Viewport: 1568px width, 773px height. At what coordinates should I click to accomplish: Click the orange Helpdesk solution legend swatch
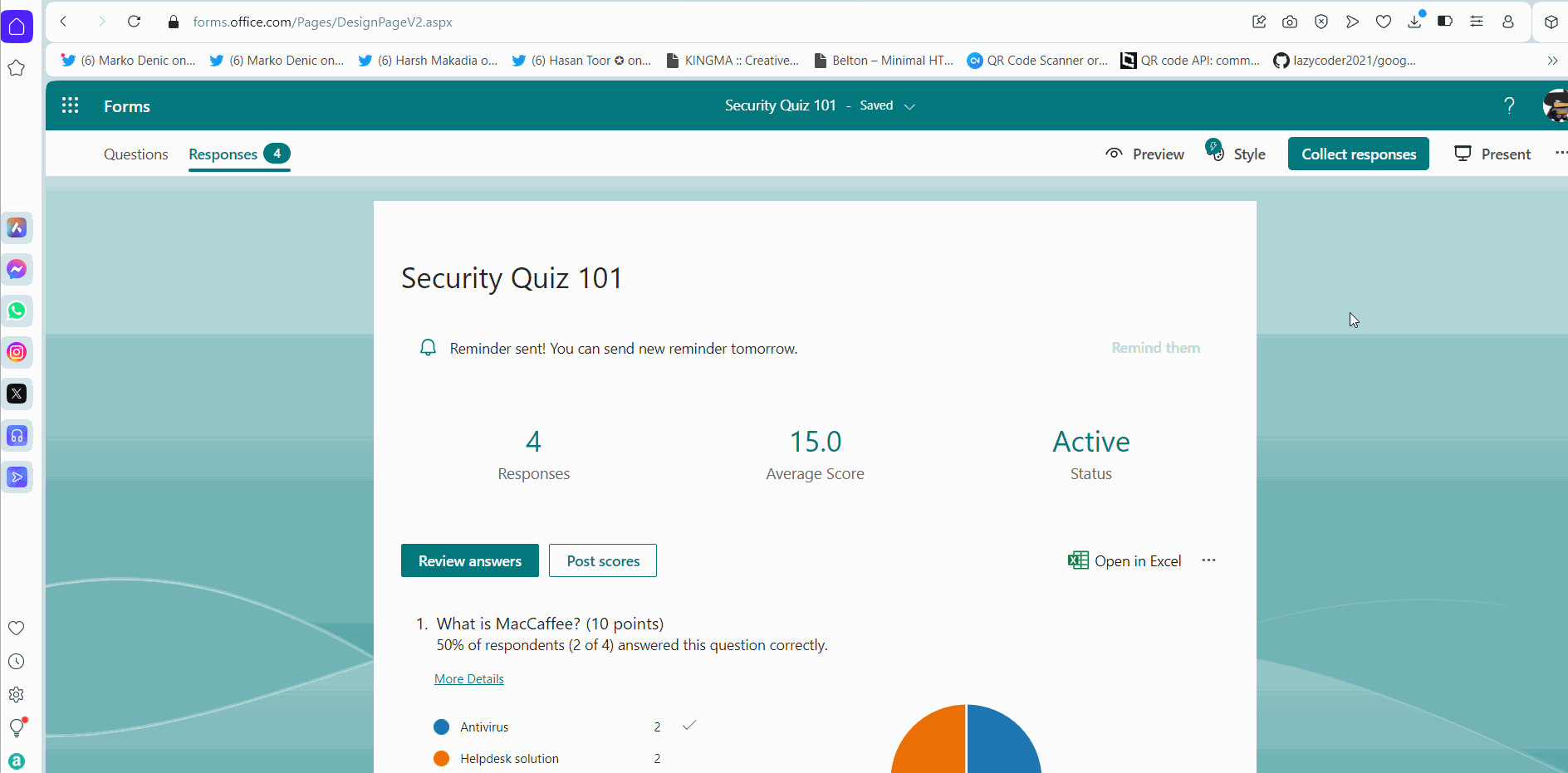(x=442, y=759)
